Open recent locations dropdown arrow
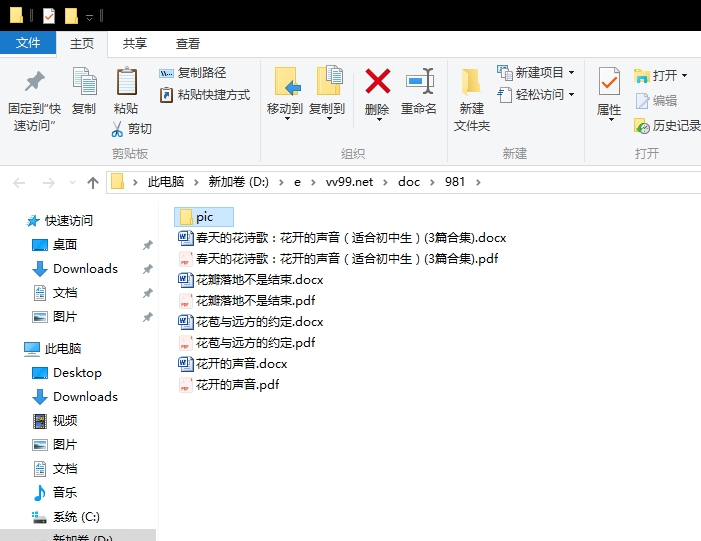This screenshot has height=541, width=701. pyautogui.click(x=72, y=182)
